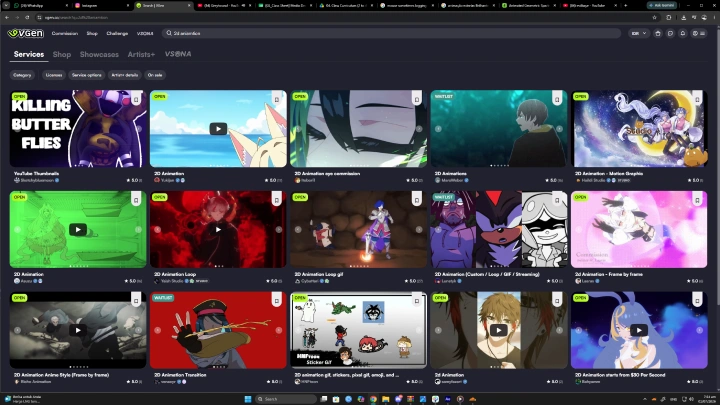This screenshot has height=405, width=720.
Task: Switch to the Shop results tab
Action: [x=62, y=54]
